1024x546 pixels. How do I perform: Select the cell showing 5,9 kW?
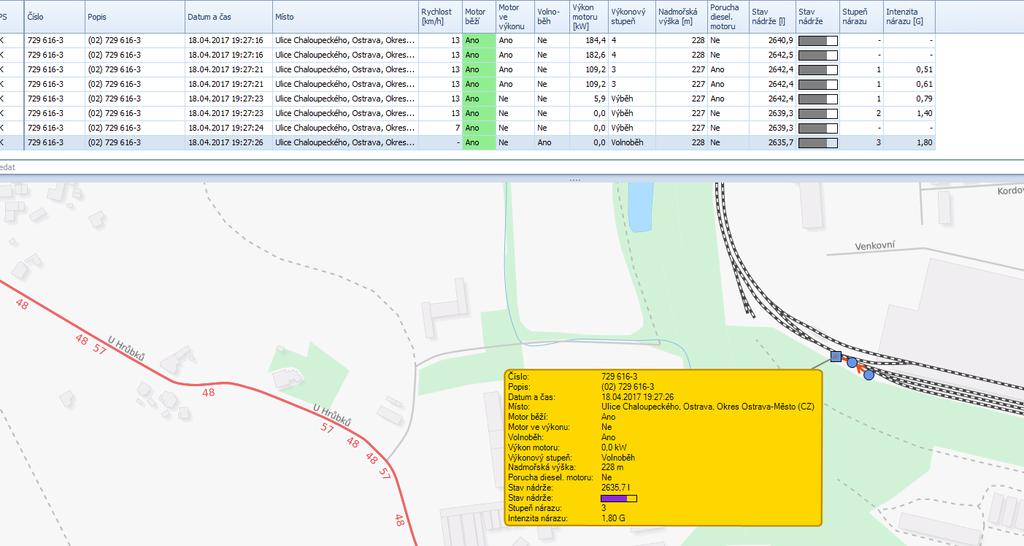588,99
